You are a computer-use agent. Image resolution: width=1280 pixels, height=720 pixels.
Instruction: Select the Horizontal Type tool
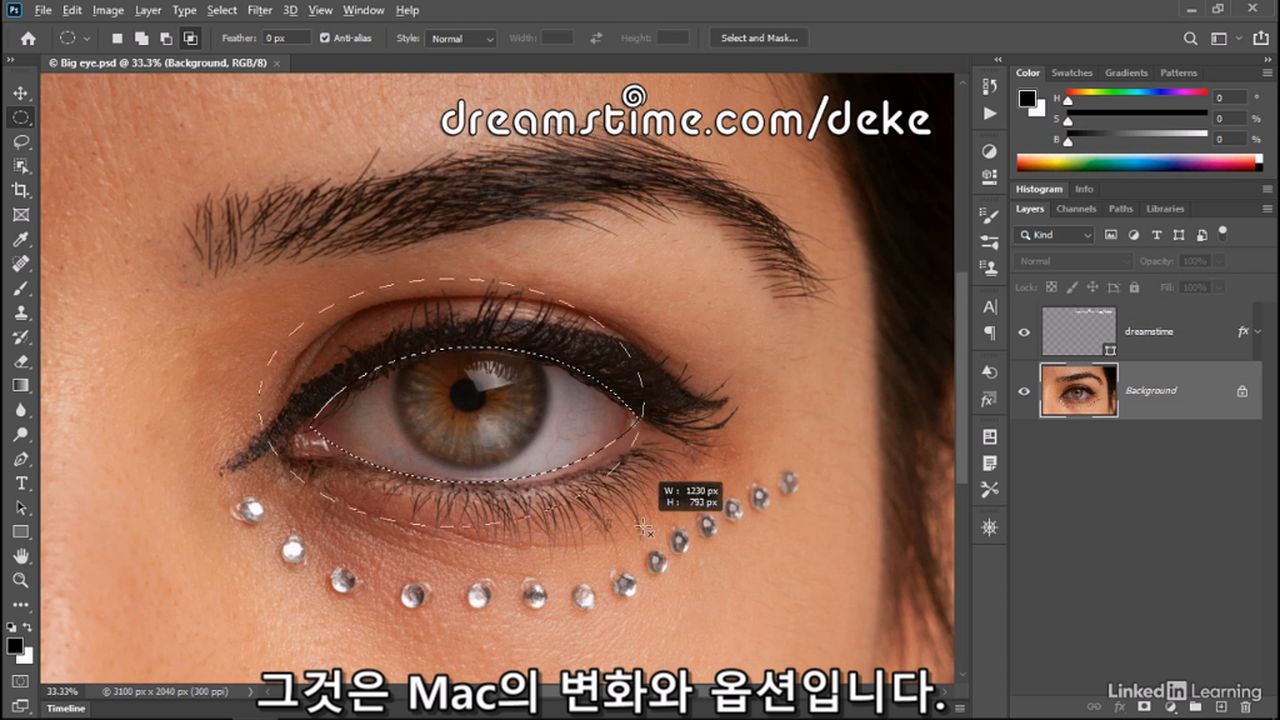pyautogui.click(x=20, y=483)
